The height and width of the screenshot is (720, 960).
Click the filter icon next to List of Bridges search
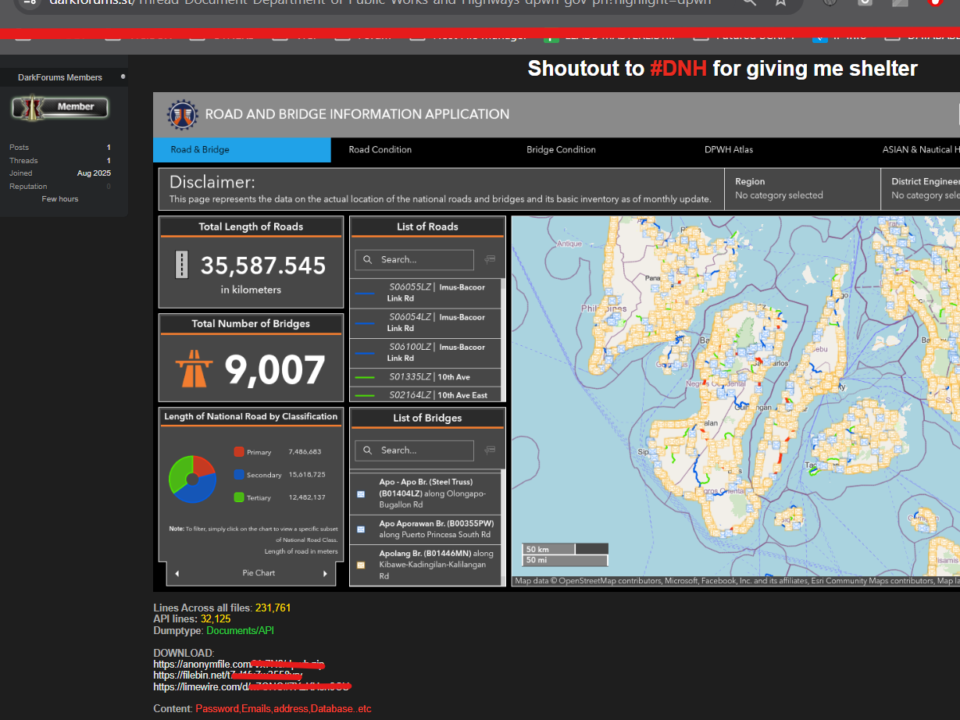(x=490, y=450)
